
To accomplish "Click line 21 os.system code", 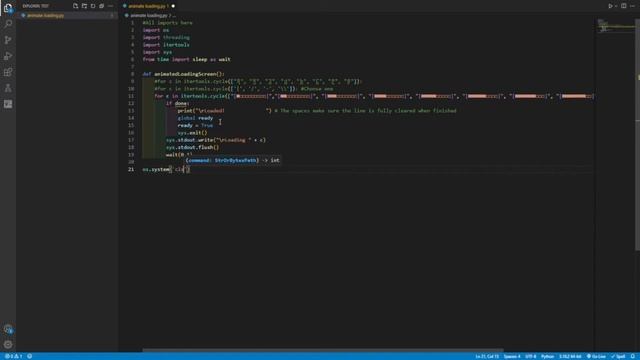I will (166, 169).
